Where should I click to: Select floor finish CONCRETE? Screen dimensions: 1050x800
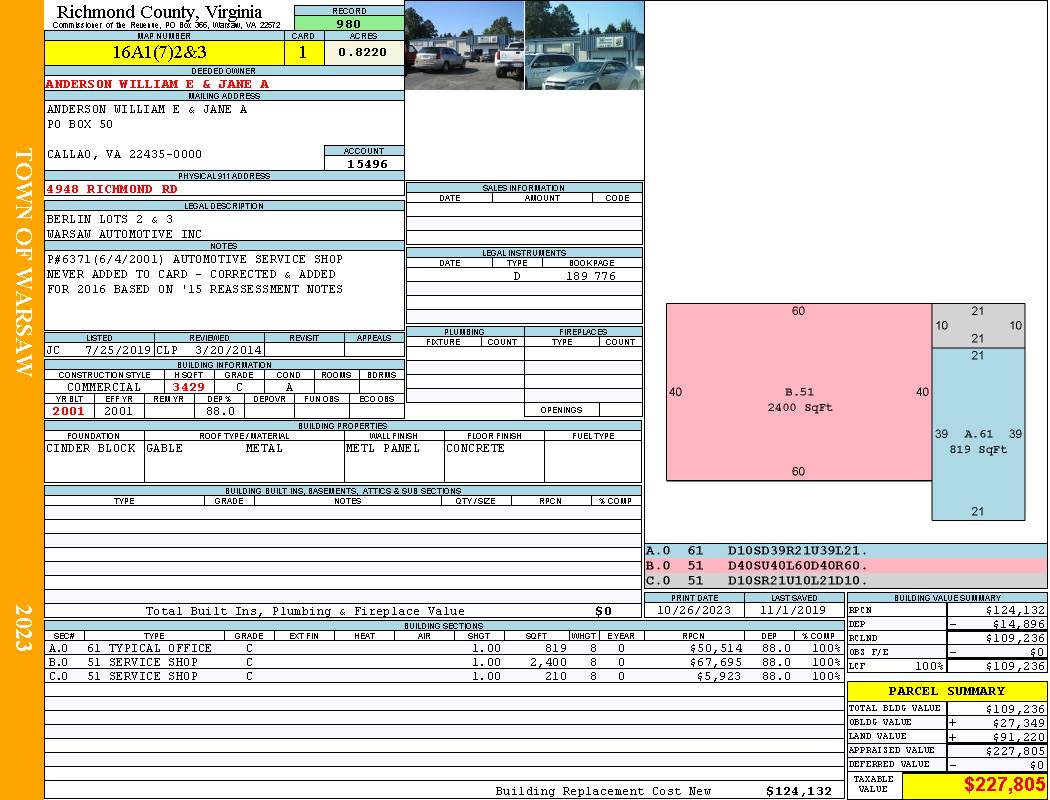[x=475, y=448]
